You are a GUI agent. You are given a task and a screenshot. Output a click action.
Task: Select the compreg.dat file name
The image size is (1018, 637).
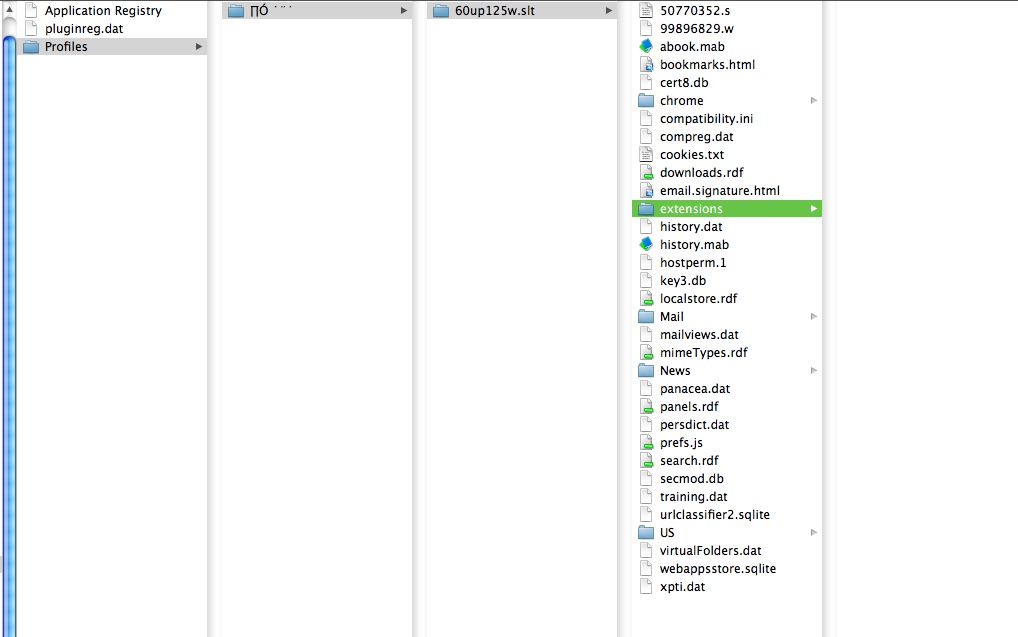coord(697,136)
